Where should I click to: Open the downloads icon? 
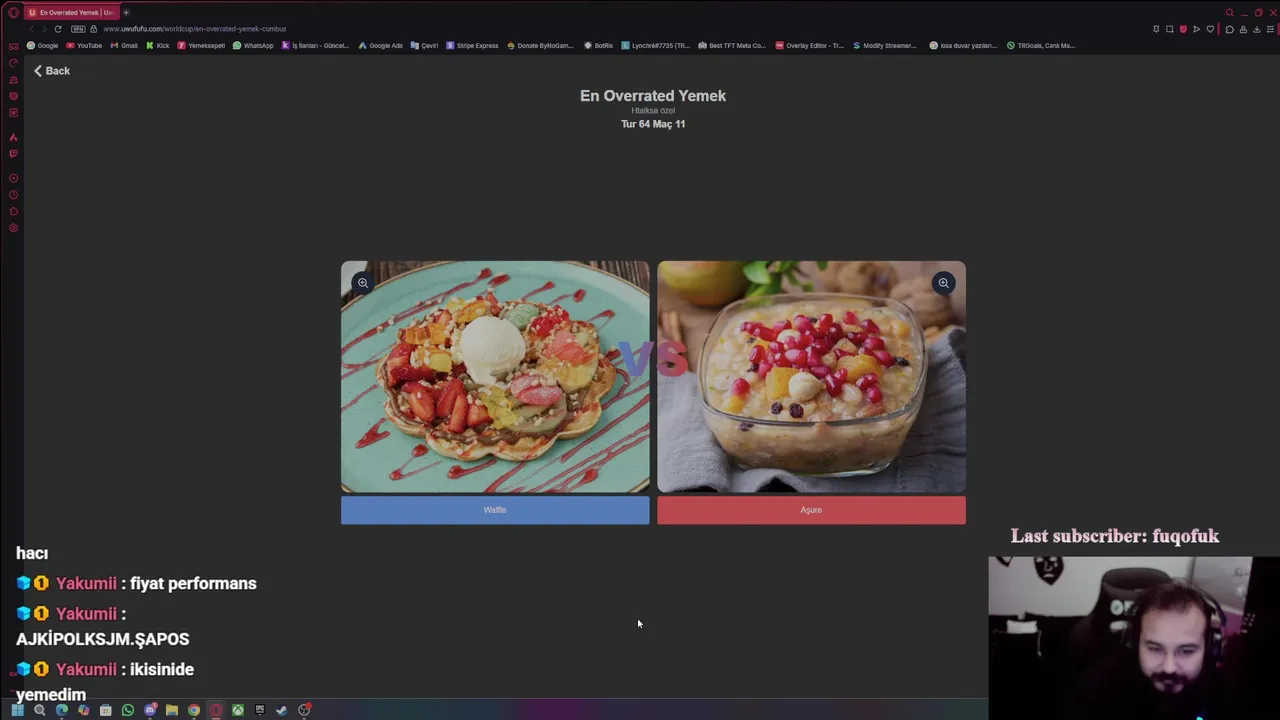[x=1257, y=29]
